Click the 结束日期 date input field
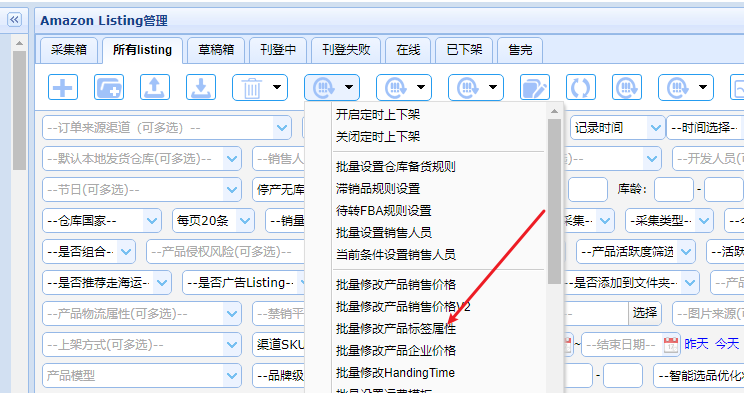Viewport: 744px width, 393px height. [623, 345]
